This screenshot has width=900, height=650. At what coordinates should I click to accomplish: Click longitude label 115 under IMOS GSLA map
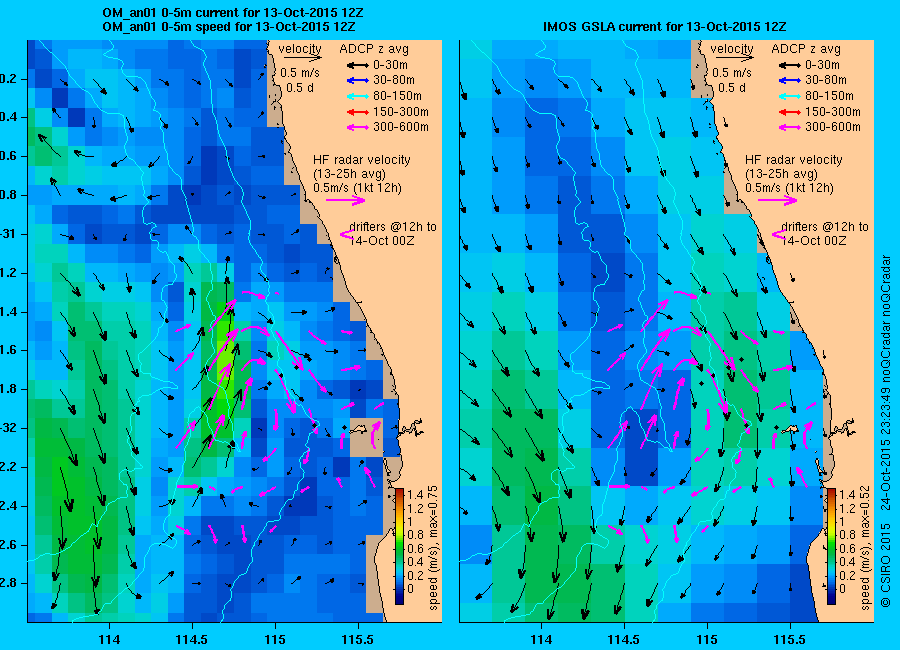pyautogui.click(x=707, y=640)
